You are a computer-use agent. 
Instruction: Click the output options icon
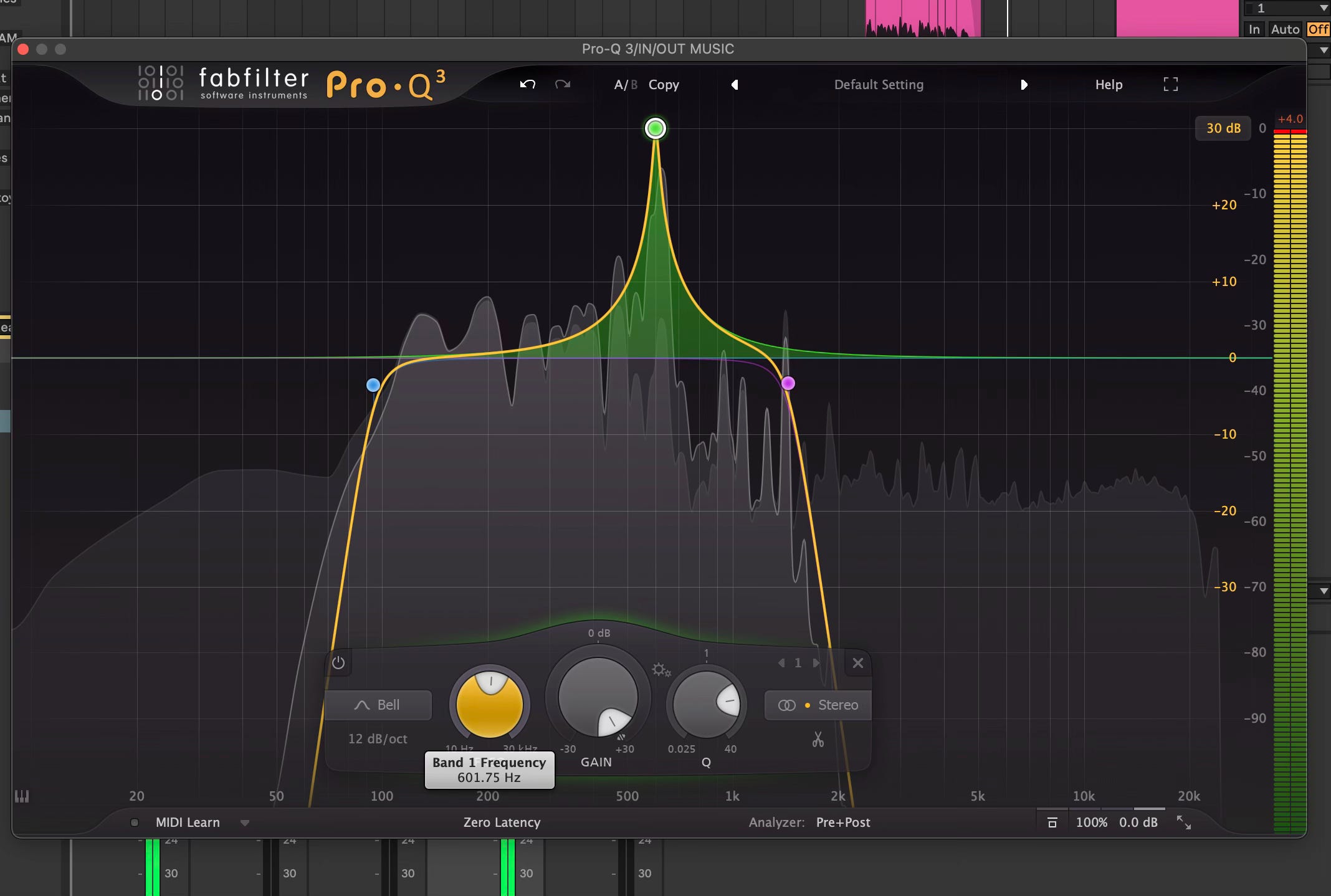coord(1052,822)
